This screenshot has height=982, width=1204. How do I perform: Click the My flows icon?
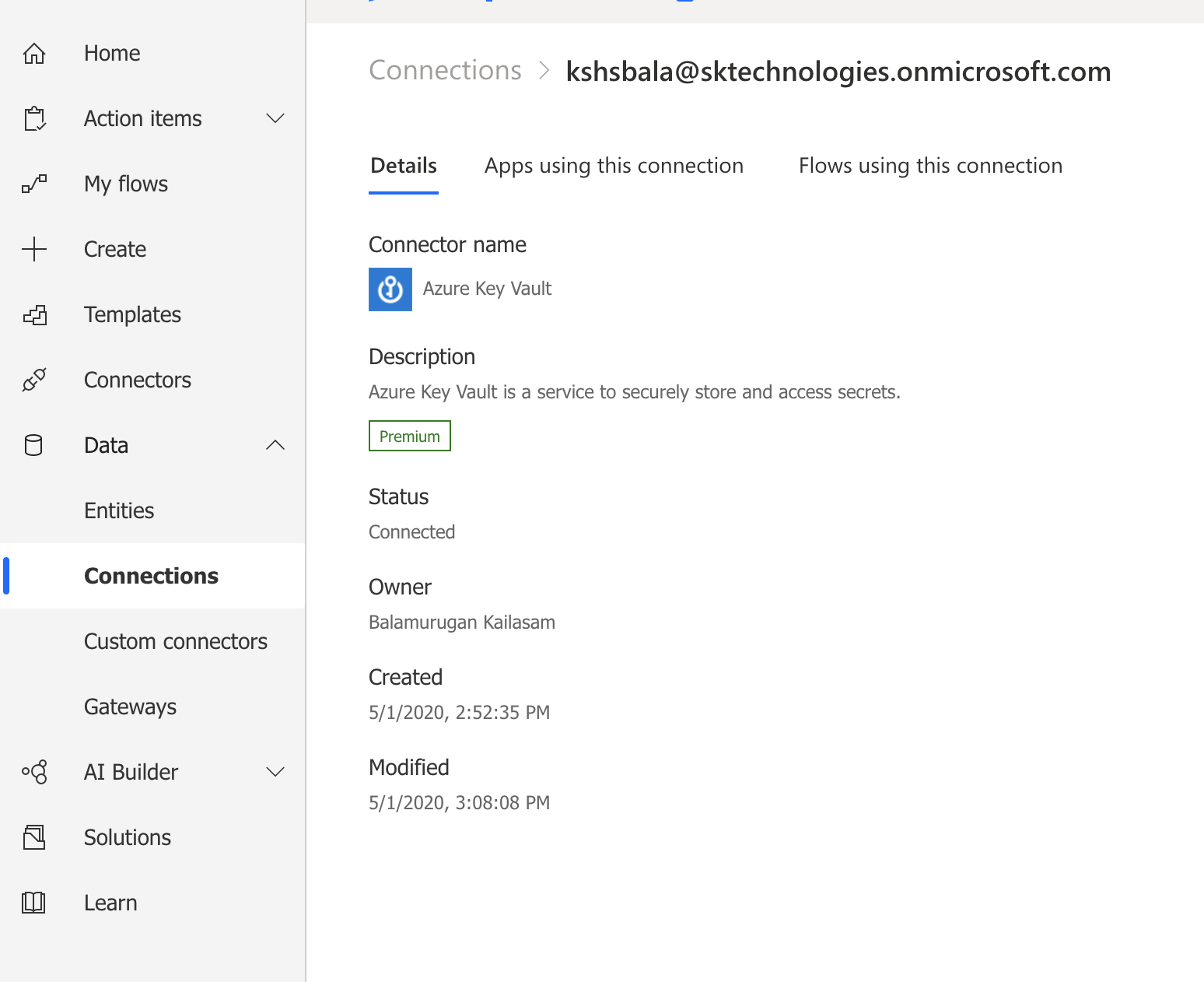[34, 184]
